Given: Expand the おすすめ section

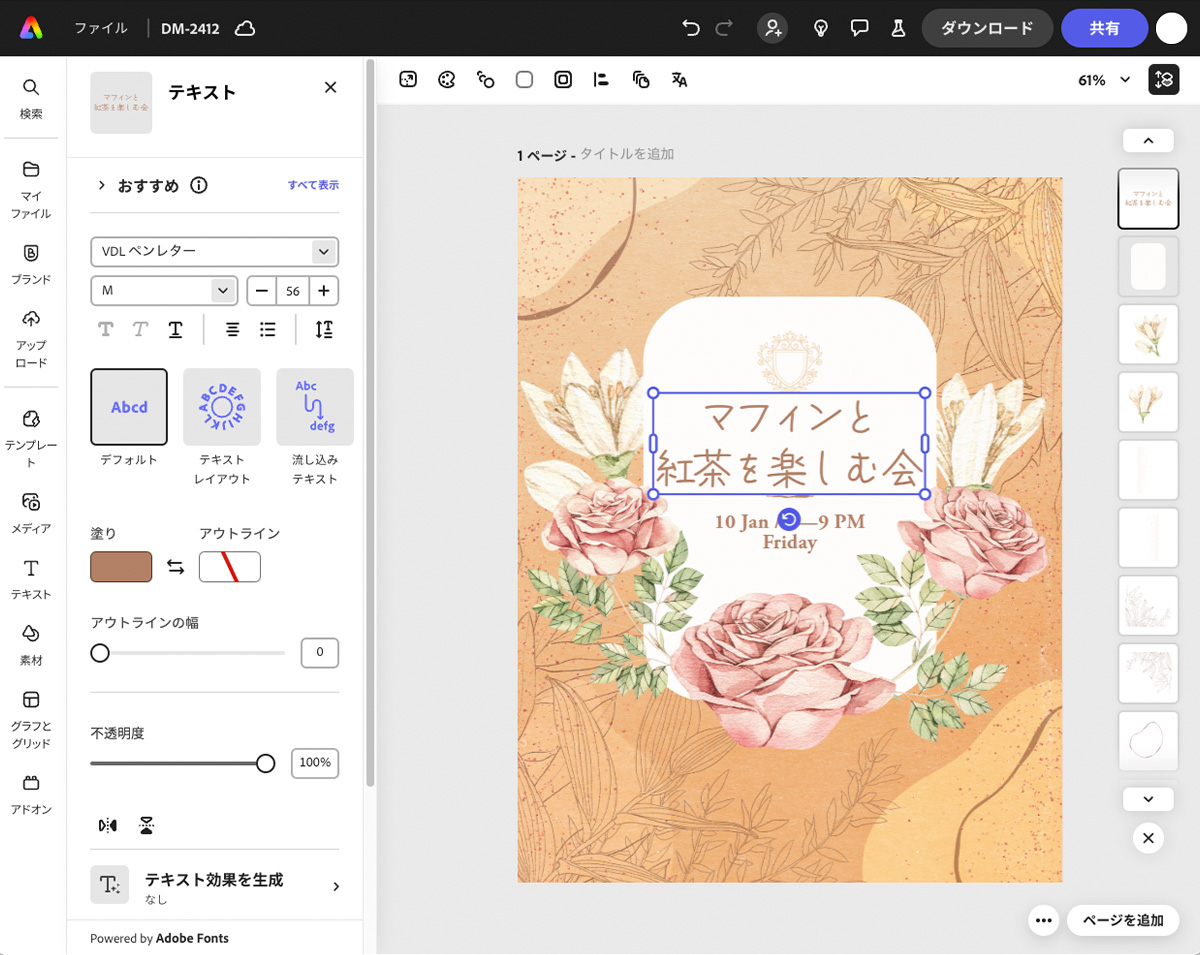Looking at the screenshot, I should (102, 185).
